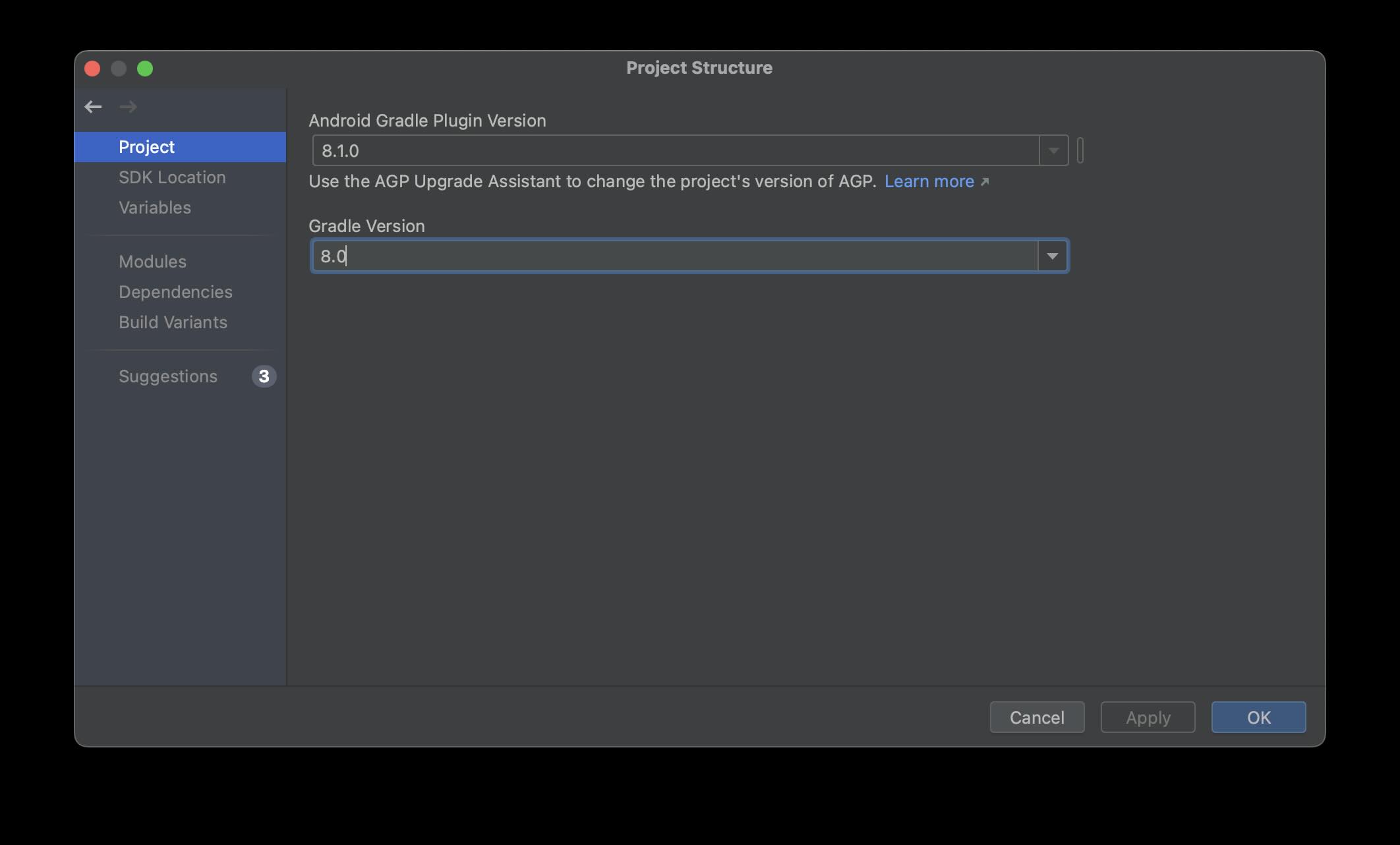Open the Dependencies section
Screen dimensions: 1400x845
pyautogui.click(x=175, y=292)
